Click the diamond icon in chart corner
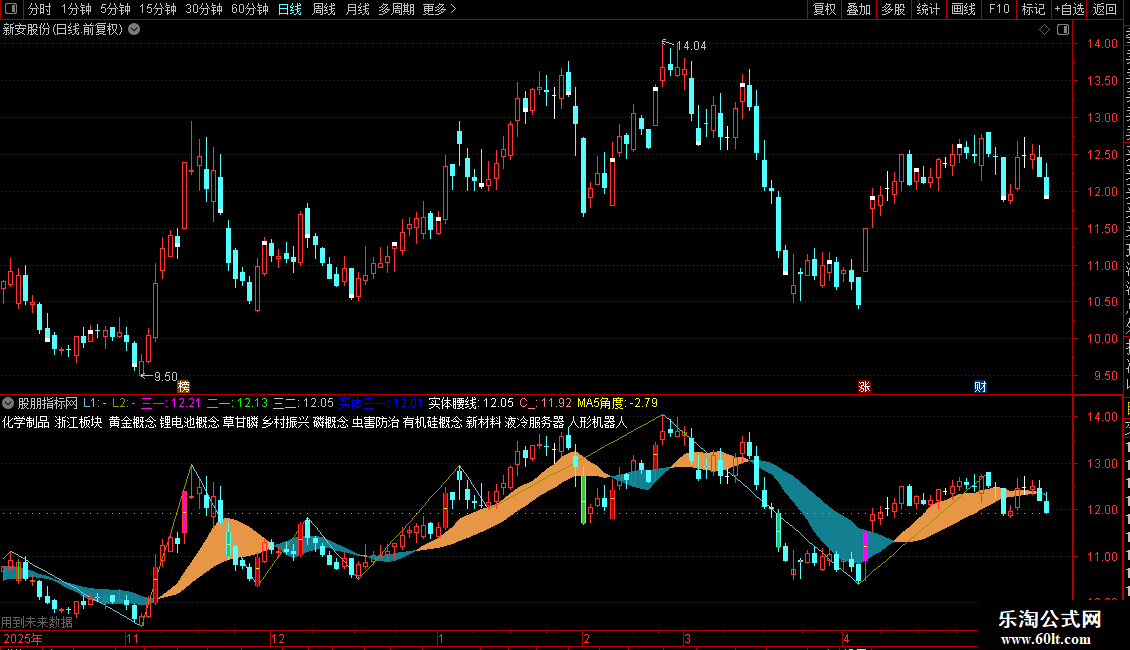Image resolution: width=1130 pixels, height=650 pixels. click(1044, 29)
